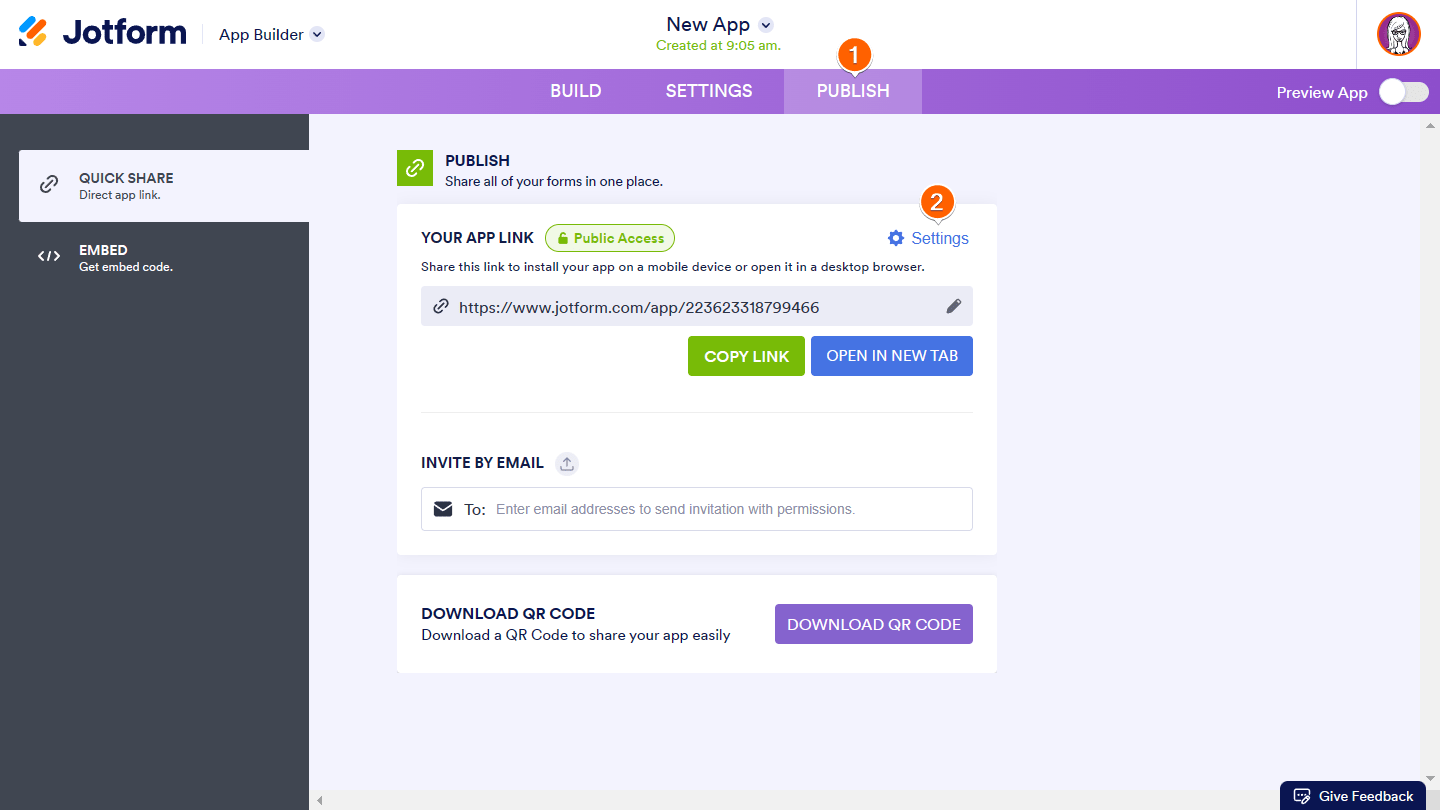Screen dimensions: 1440x810
Task: Click the Download QR Code button
Action: point(874,624)
